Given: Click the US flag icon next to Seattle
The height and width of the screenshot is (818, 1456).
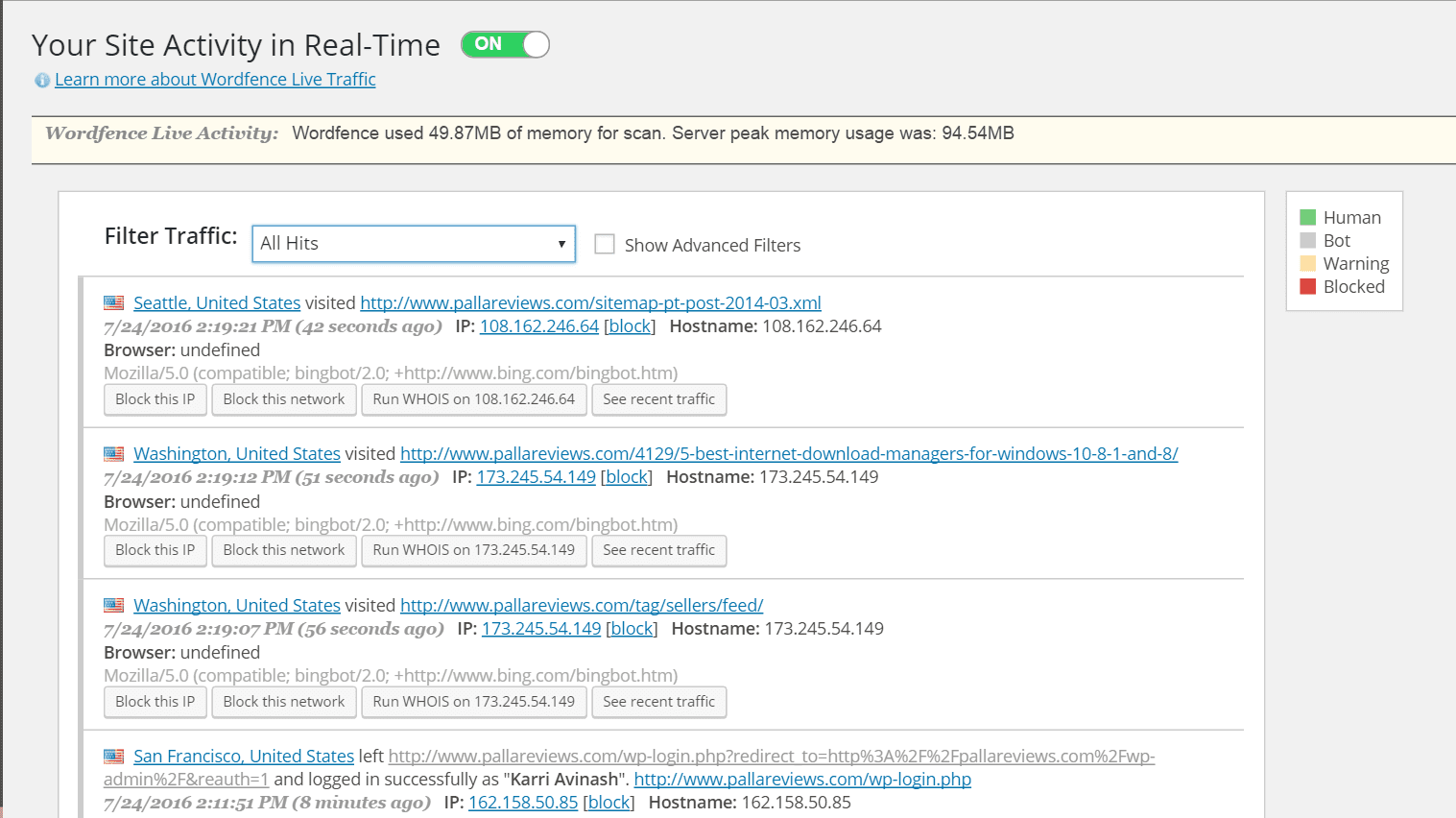Looking at the screenshot, I should pos(114,302).
